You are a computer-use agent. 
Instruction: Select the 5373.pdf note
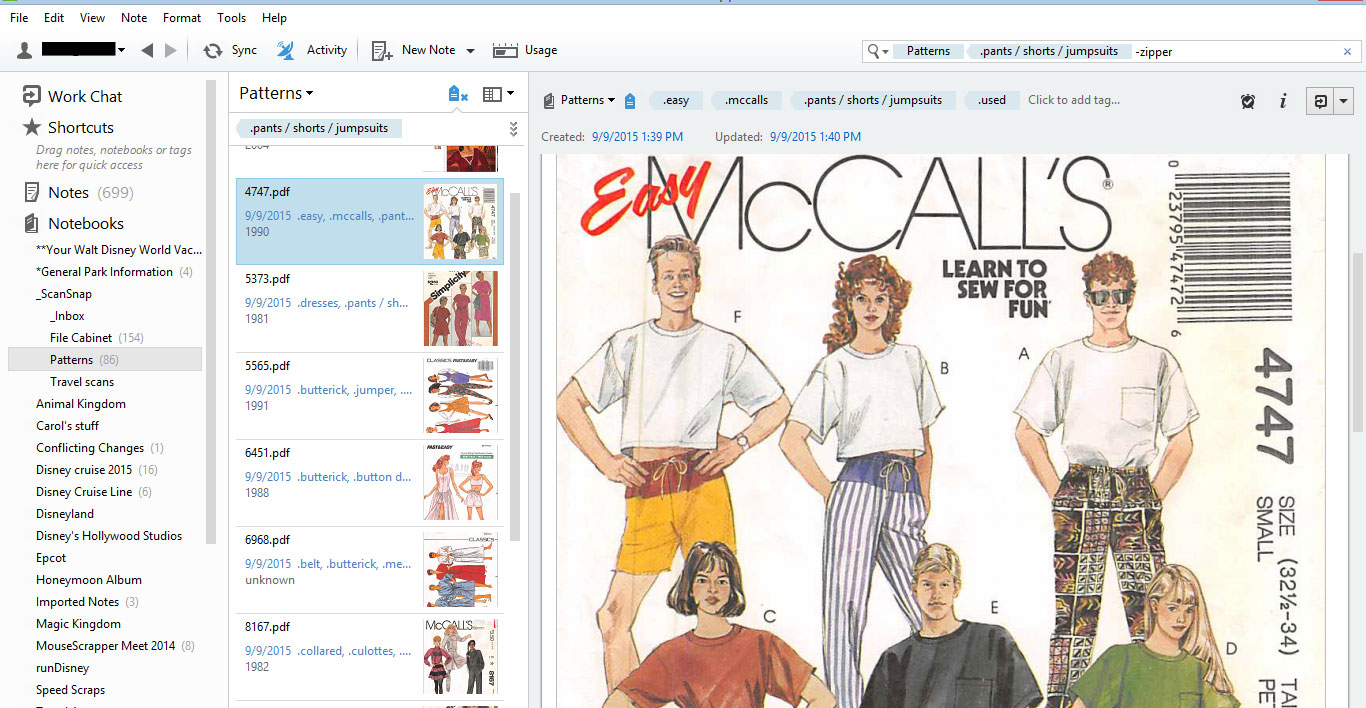pos(369,308)
